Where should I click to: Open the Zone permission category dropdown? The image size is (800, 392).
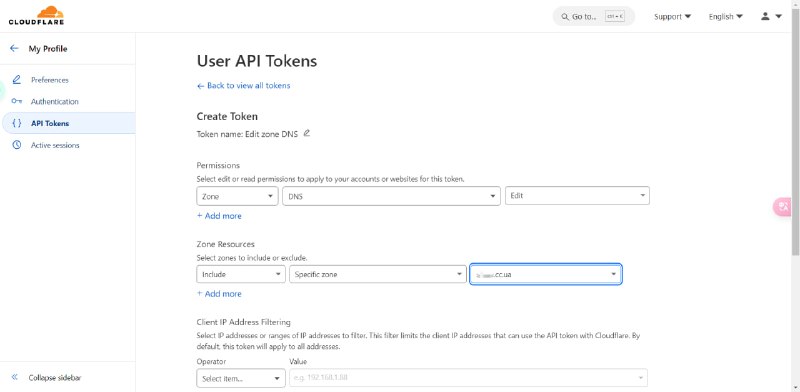point(237,195)
